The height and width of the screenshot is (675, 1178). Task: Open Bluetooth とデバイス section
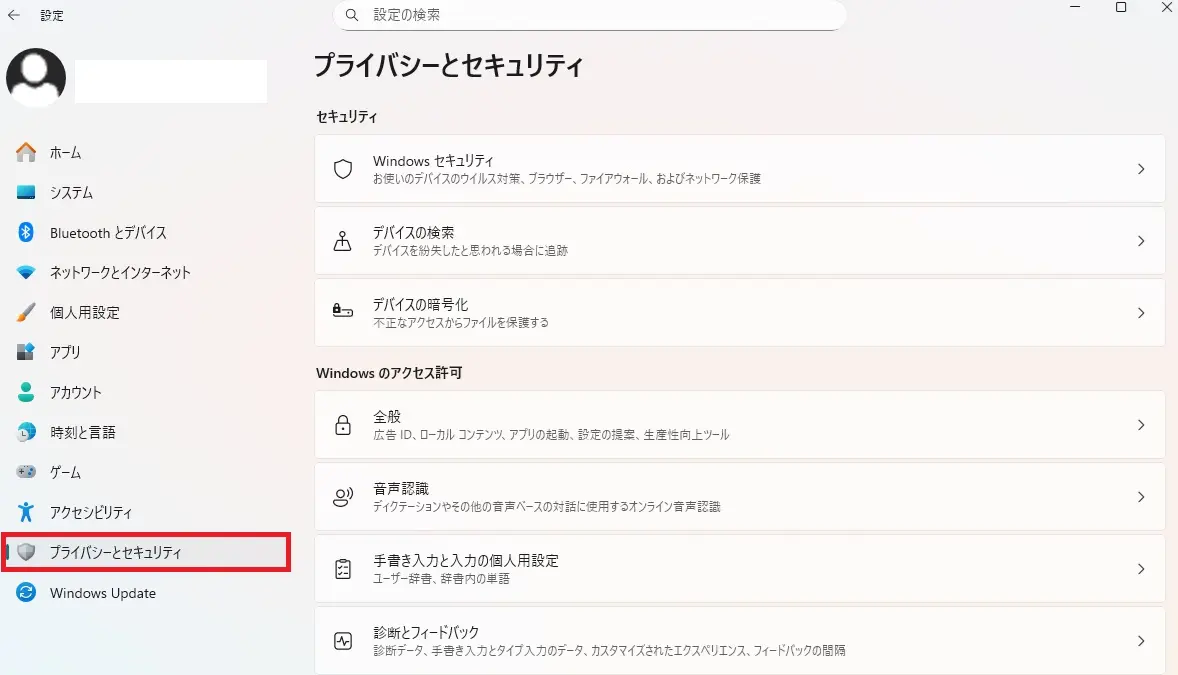[146, 232]
